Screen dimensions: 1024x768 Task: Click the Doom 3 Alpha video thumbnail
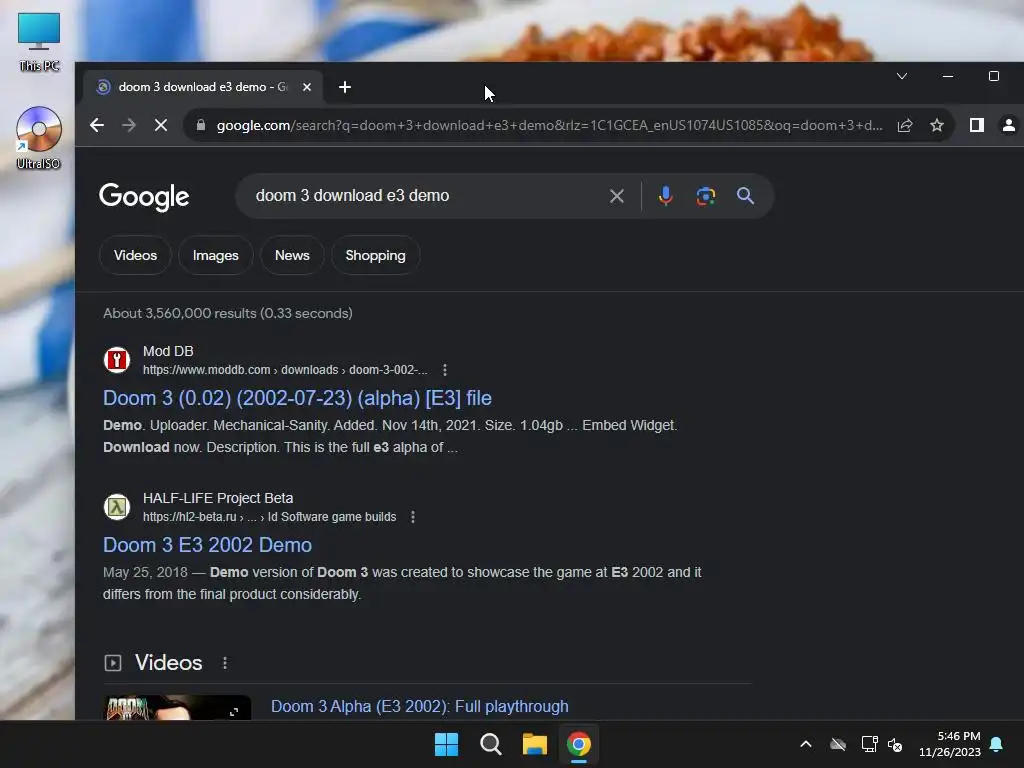(177, 708)
